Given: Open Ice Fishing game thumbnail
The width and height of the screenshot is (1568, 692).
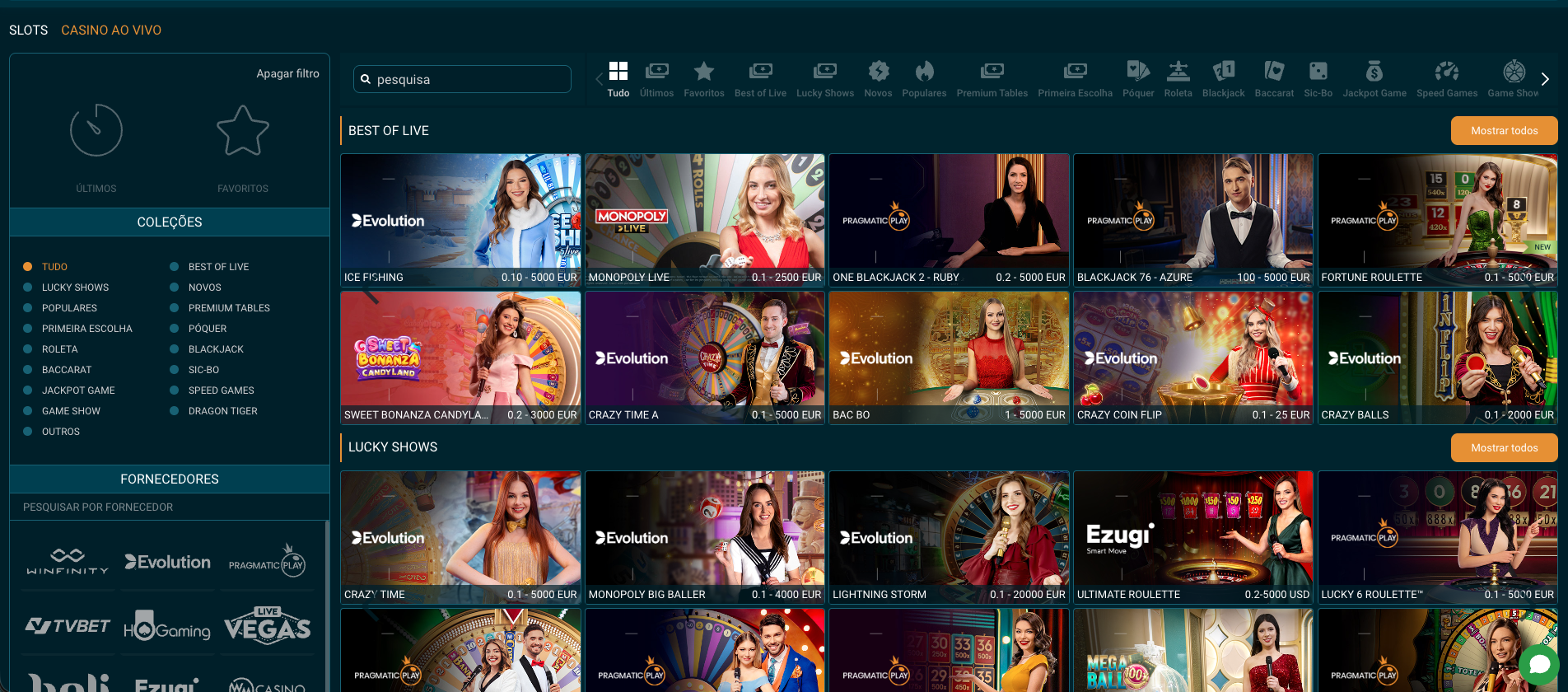Looking at the screenshot, I should [x=460, y=220].
